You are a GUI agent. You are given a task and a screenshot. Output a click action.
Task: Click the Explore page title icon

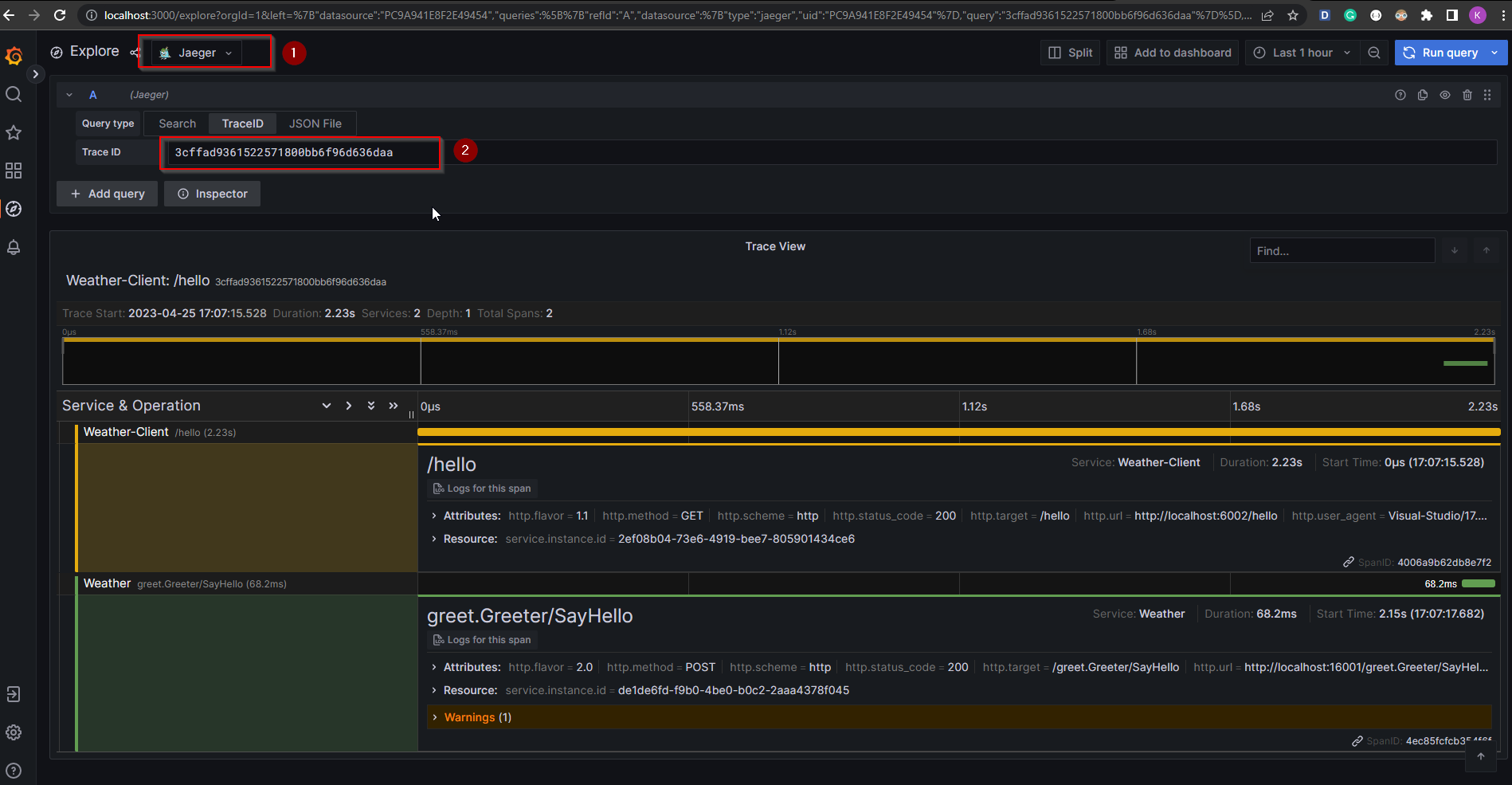point(57,53)
